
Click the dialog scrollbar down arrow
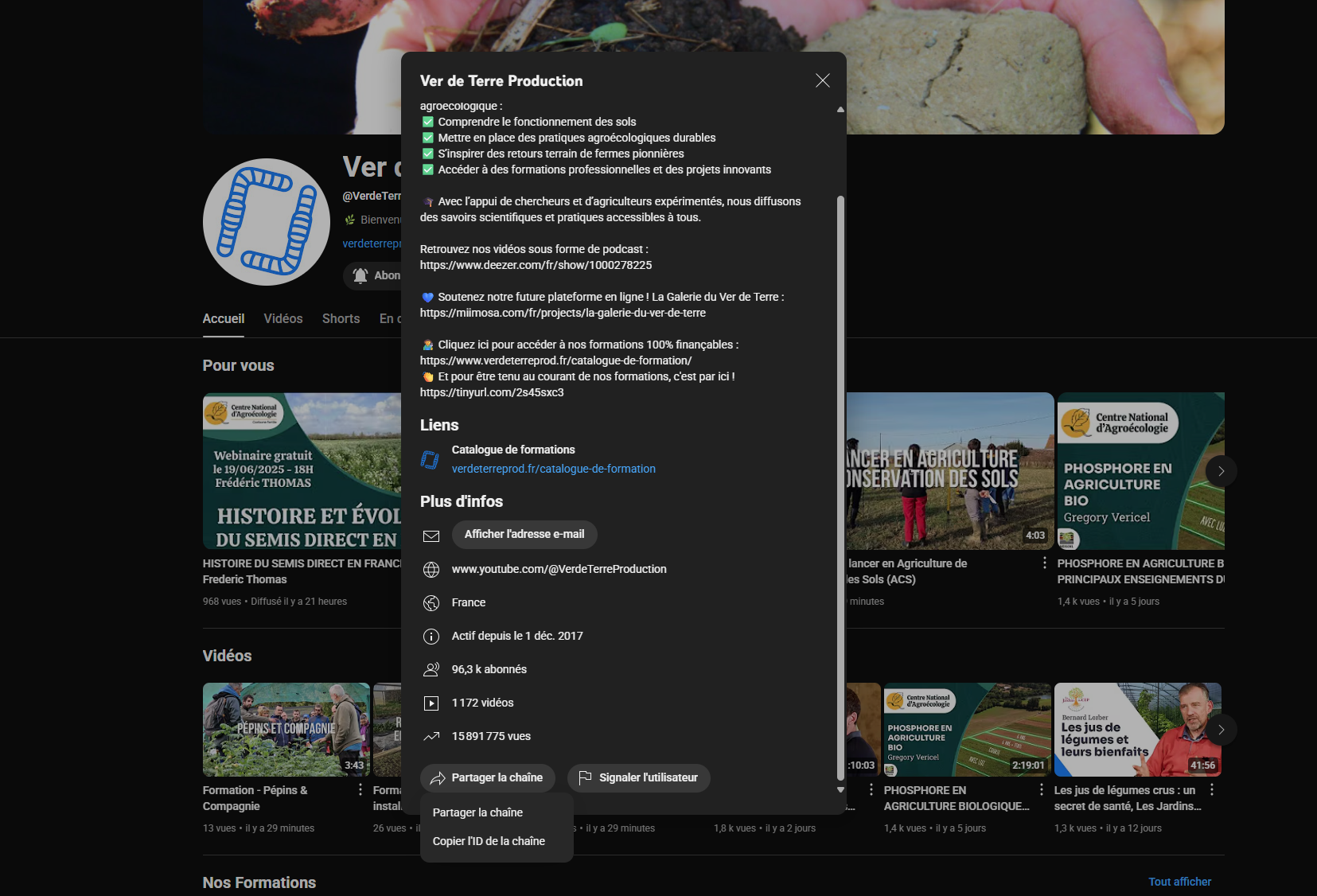[x=840, y=789]
